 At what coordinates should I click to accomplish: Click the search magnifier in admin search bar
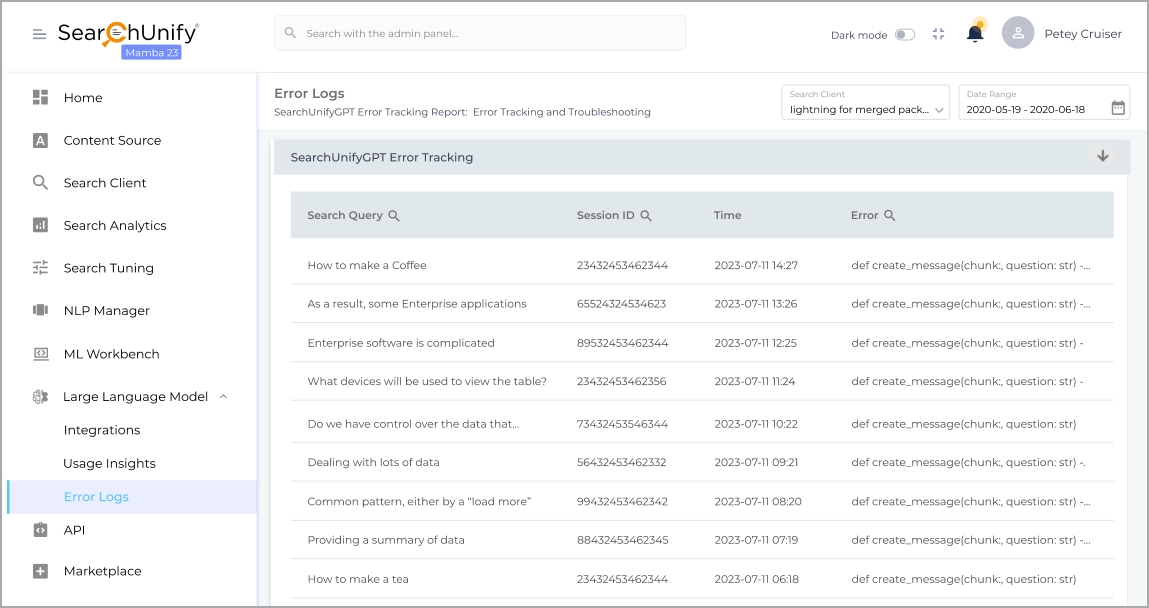pyautogui.click(x=290, y=33)
